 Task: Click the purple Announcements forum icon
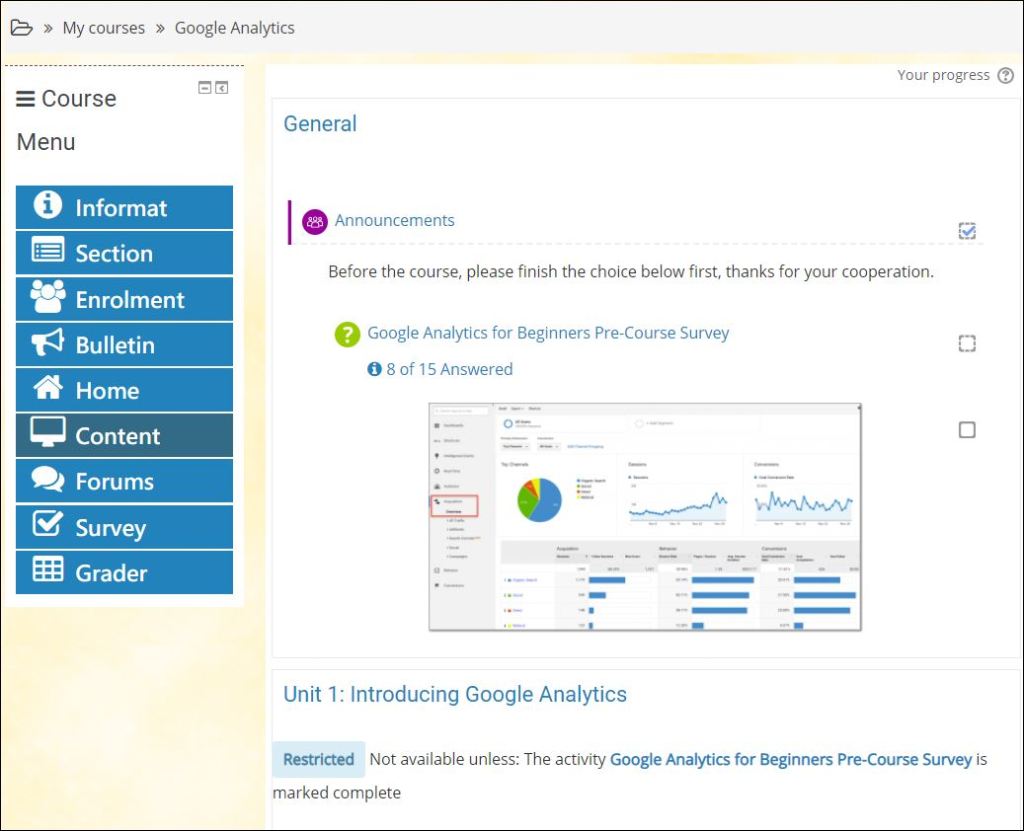[x=315, y=221]
